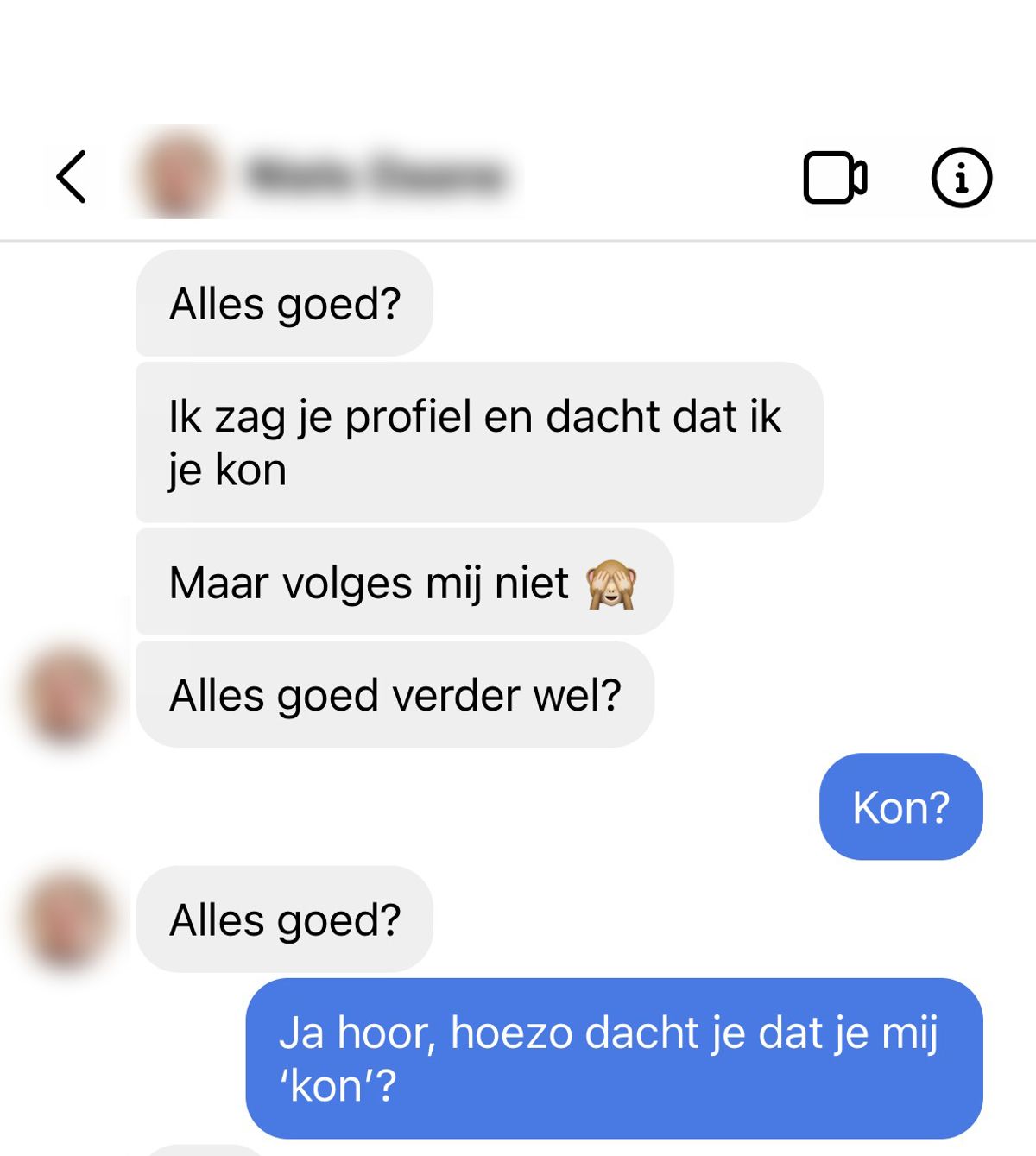Open conversation details via the info icon
This screenshot has height=1156, width=1036.
961,178
